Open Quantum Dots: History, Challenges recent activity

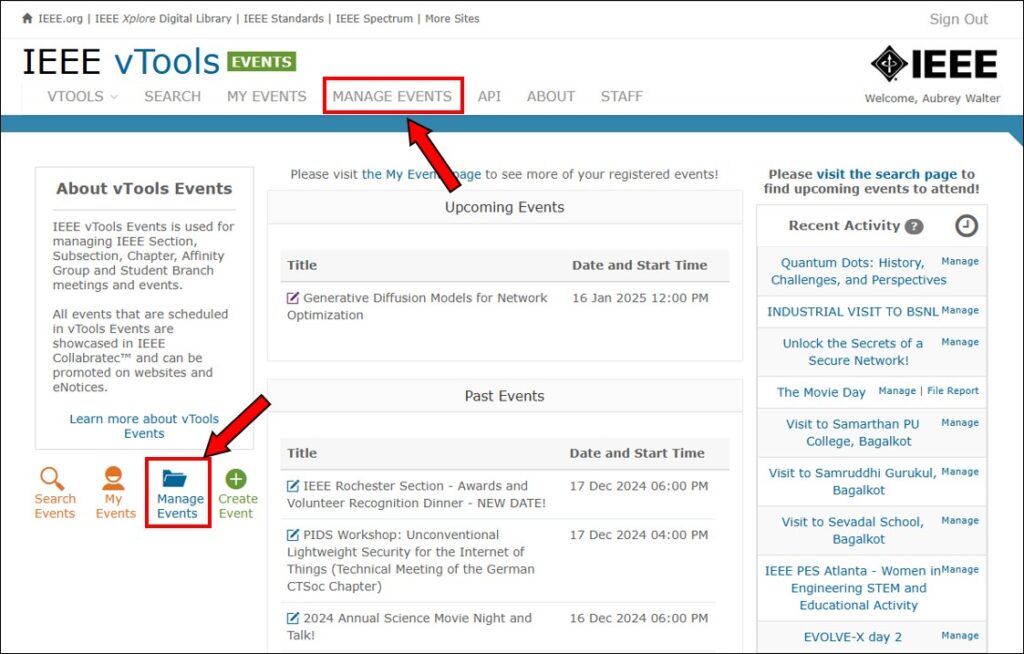click(858, 271)
